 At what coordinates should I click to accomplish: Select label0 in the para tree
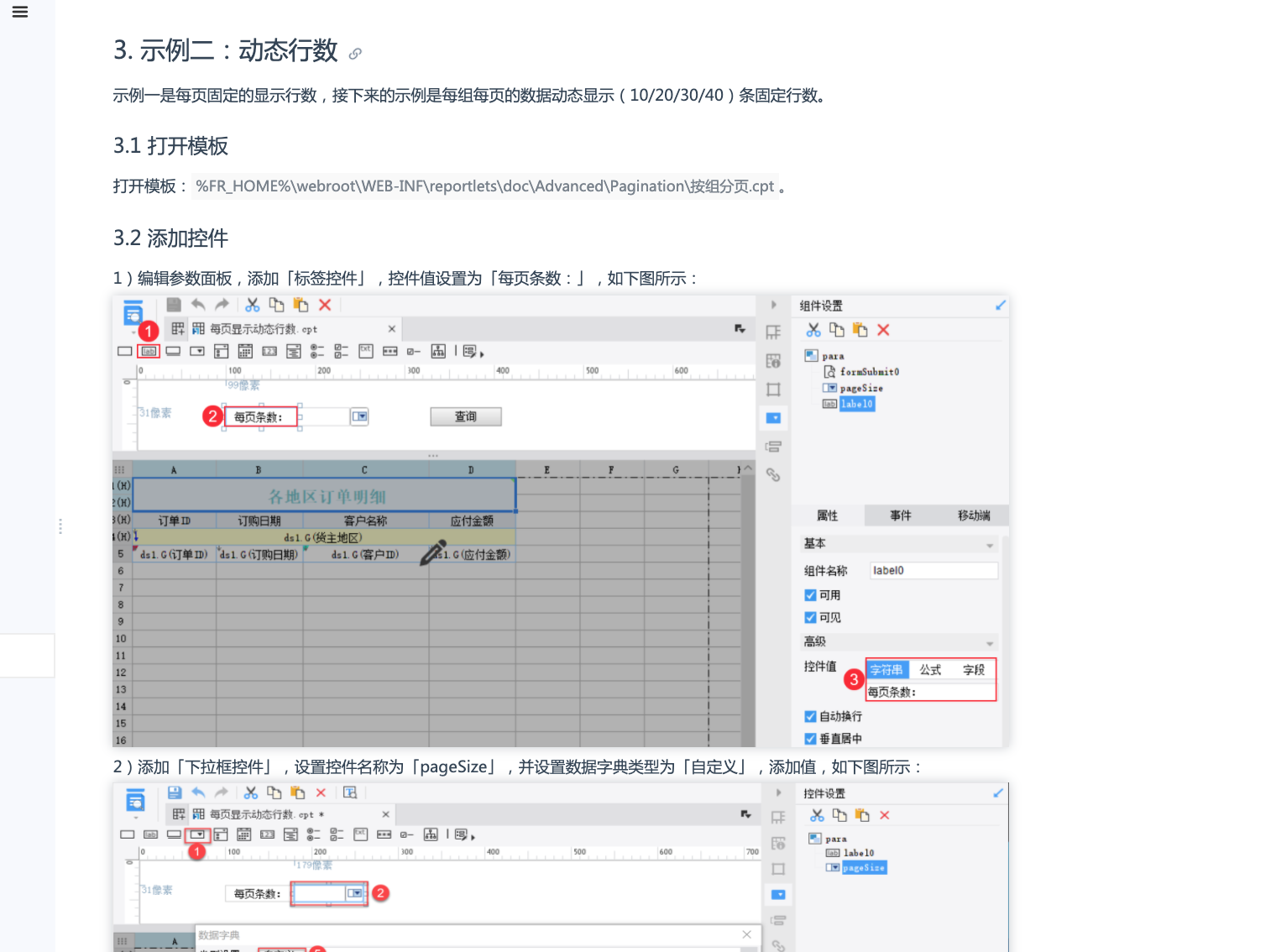coord(857,404)
